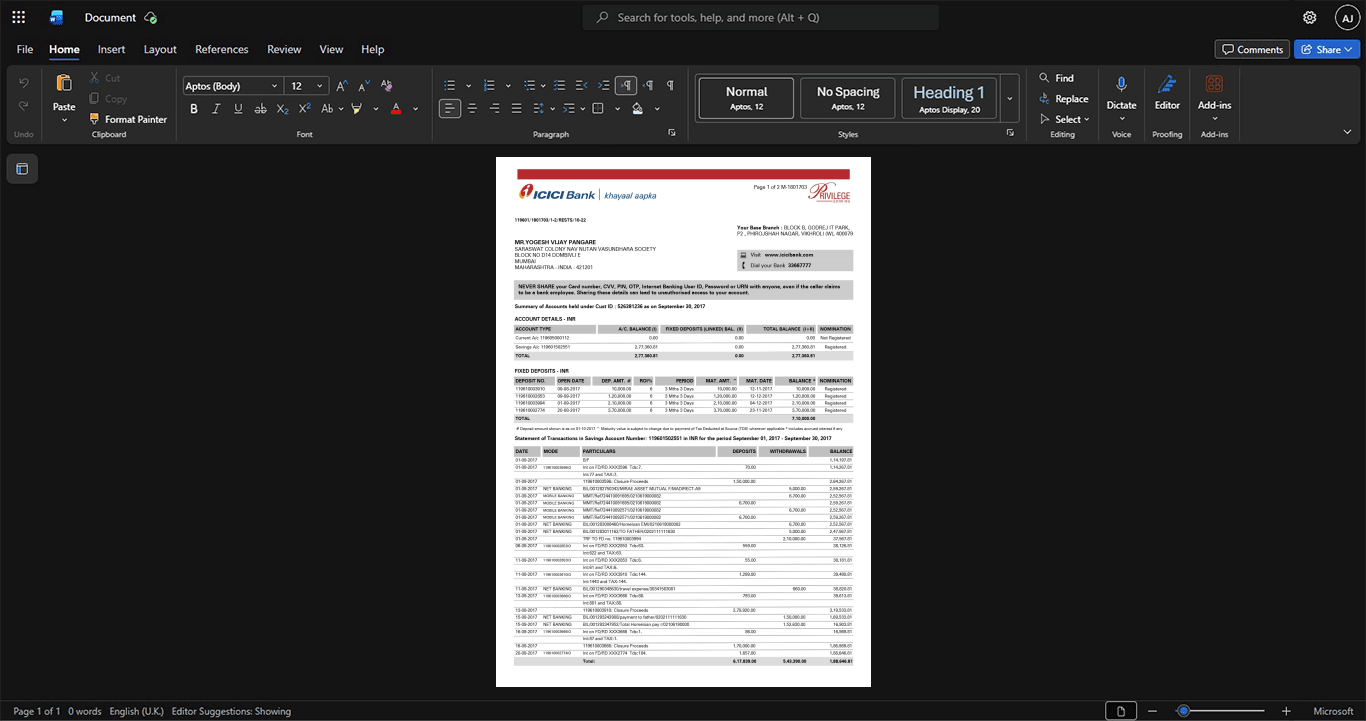The width and height of the screenshot is (1366, 721).
Task: Open the Comments pane
Action: 1252,49
